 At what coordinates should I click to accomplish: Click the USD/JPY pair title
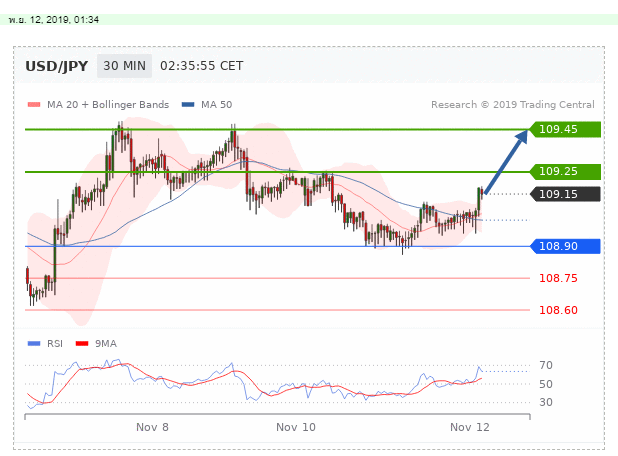pos(57,66)
